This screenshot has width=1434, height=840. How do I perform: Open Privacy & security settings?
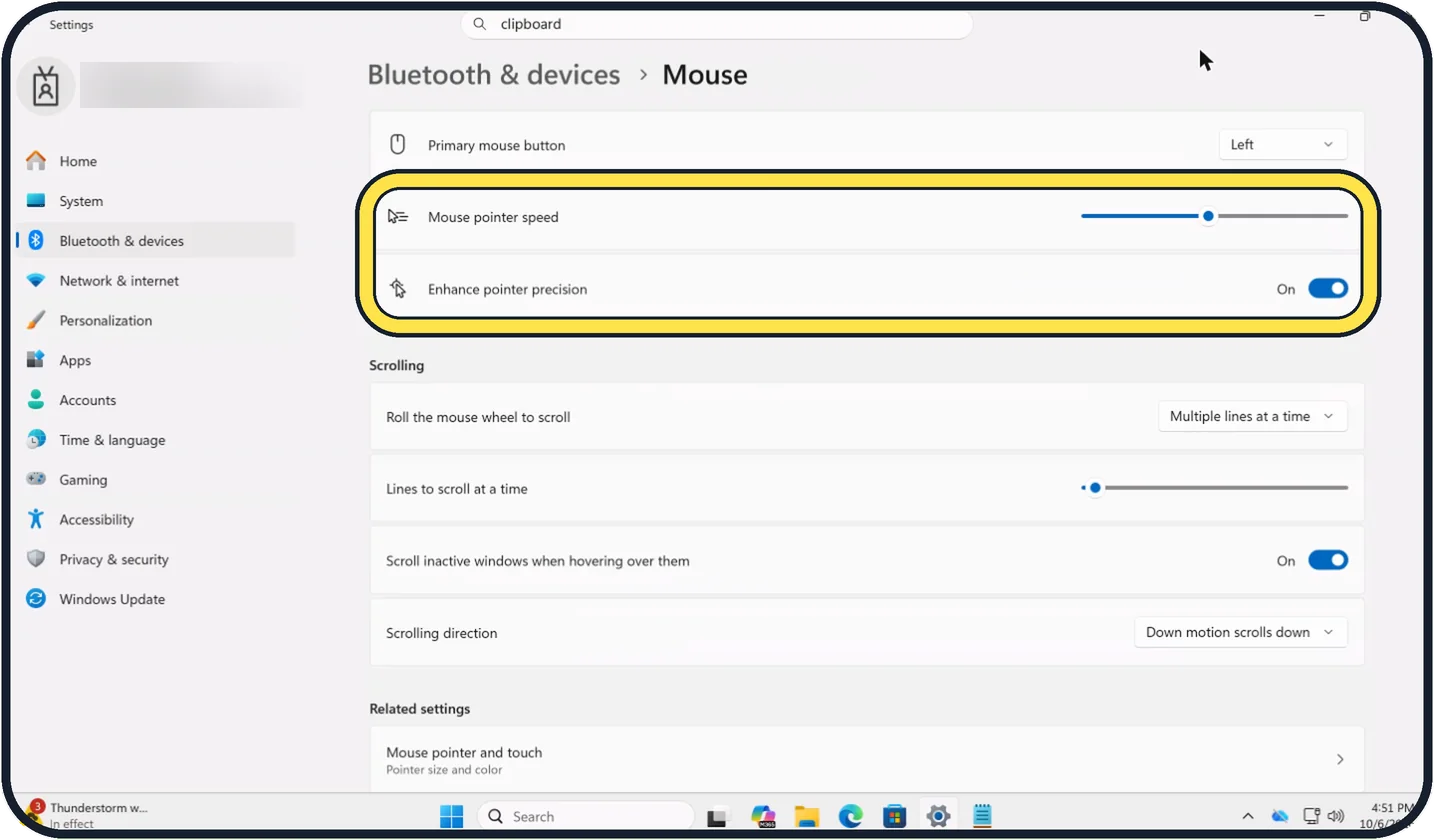click(114, 560)
